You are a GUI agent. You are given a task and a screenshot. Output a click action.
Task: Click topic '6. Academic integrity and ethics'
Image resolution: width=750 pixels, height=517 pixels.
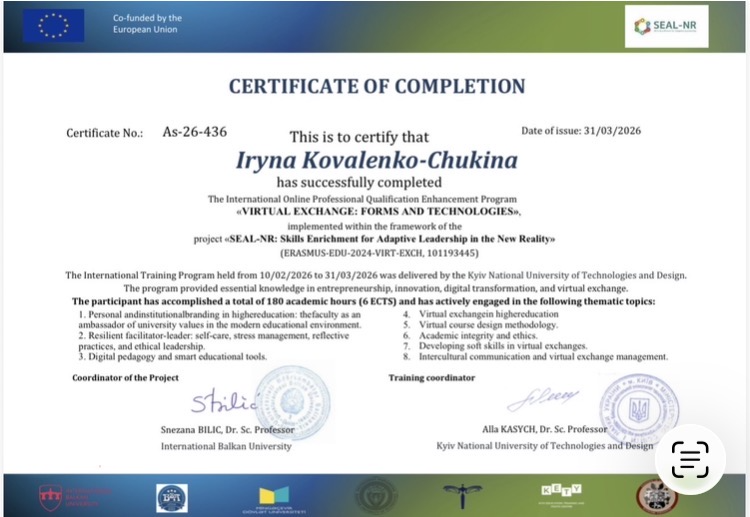pos(470,336)
